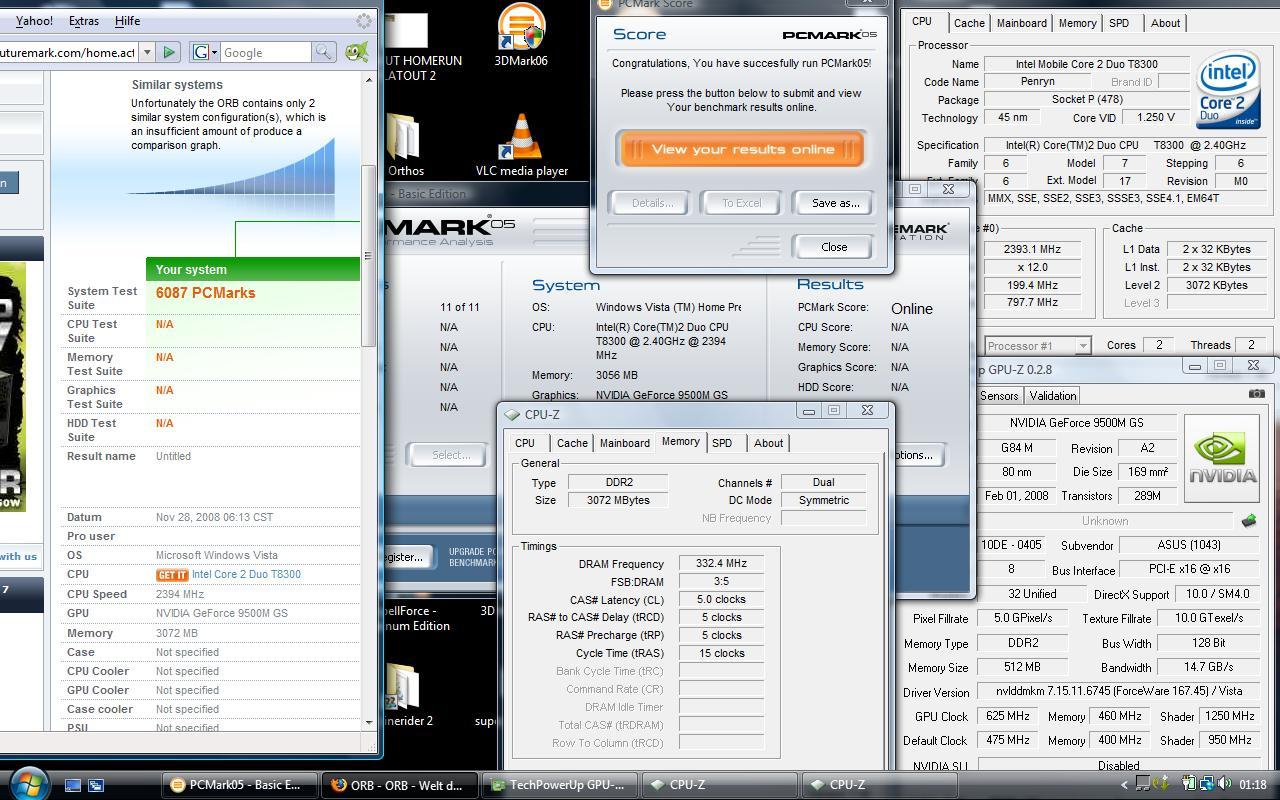Click the green Go arrow in the browser
The image size is (1280, 800).
tap(168, 52)
